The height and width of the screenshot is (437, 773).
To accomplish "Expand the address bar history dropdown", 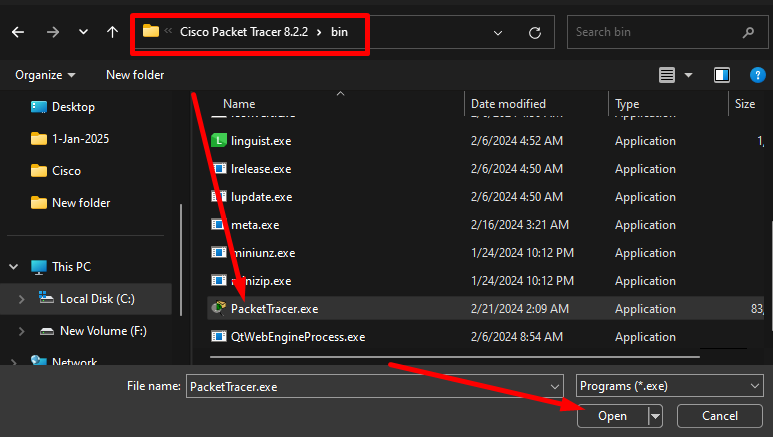I will 498,33.
